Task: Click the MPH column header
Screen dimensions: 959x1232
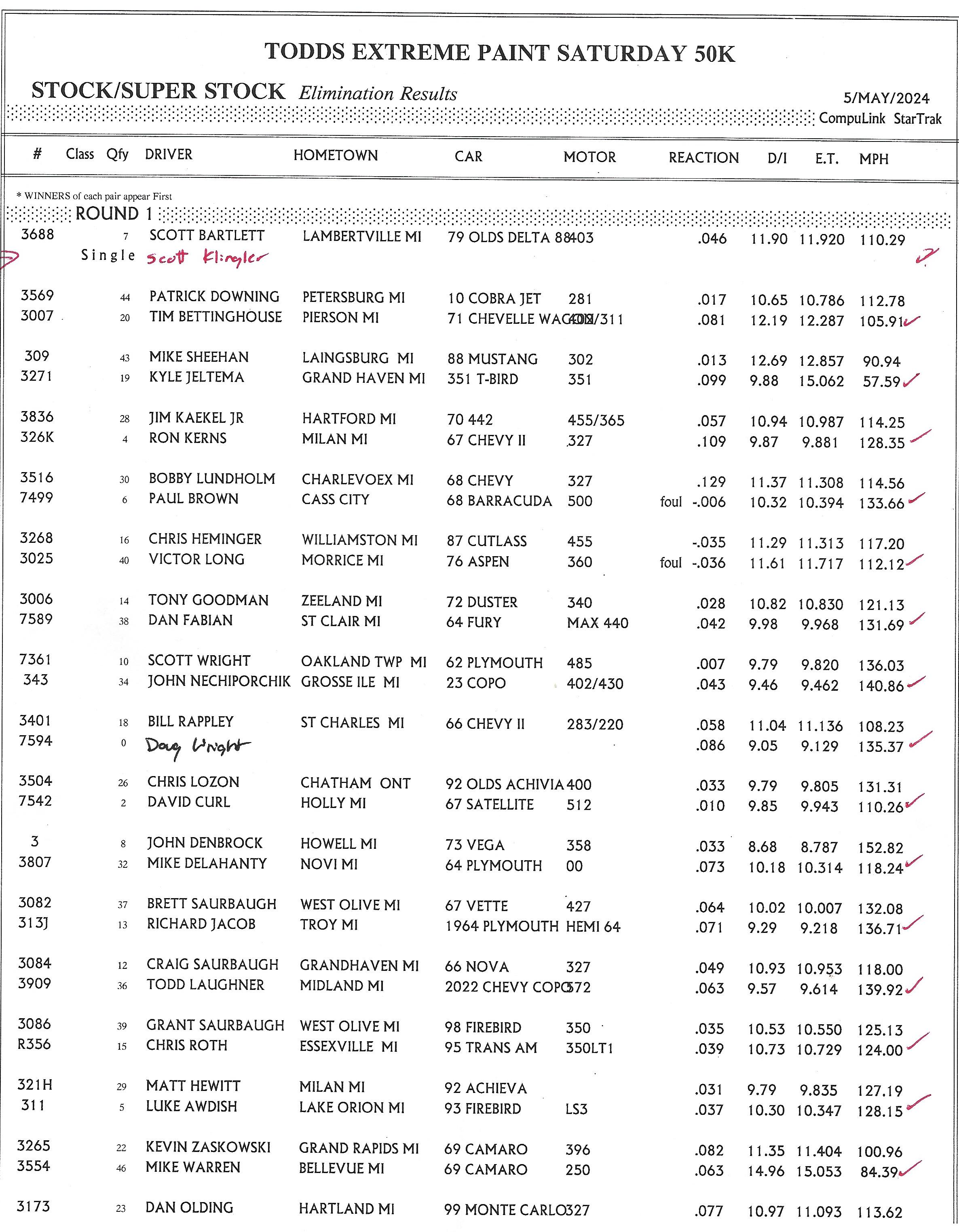Action: tap(873, 160)
